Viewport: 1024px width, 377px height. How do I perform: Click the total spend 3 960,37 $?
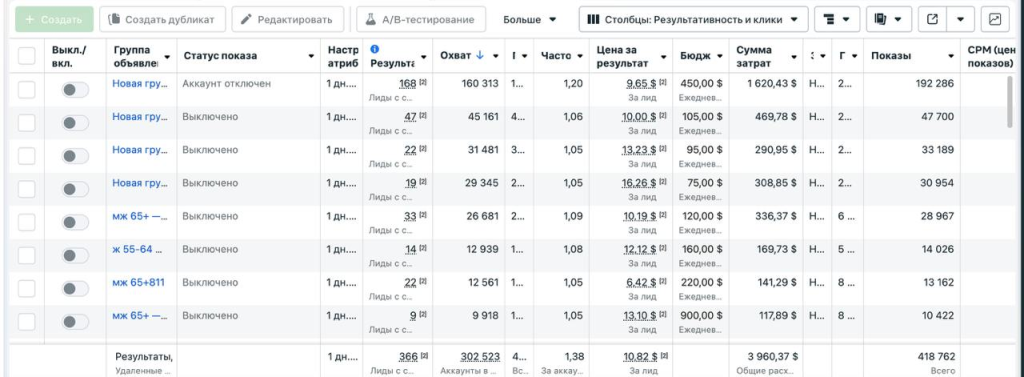[772, 357]
